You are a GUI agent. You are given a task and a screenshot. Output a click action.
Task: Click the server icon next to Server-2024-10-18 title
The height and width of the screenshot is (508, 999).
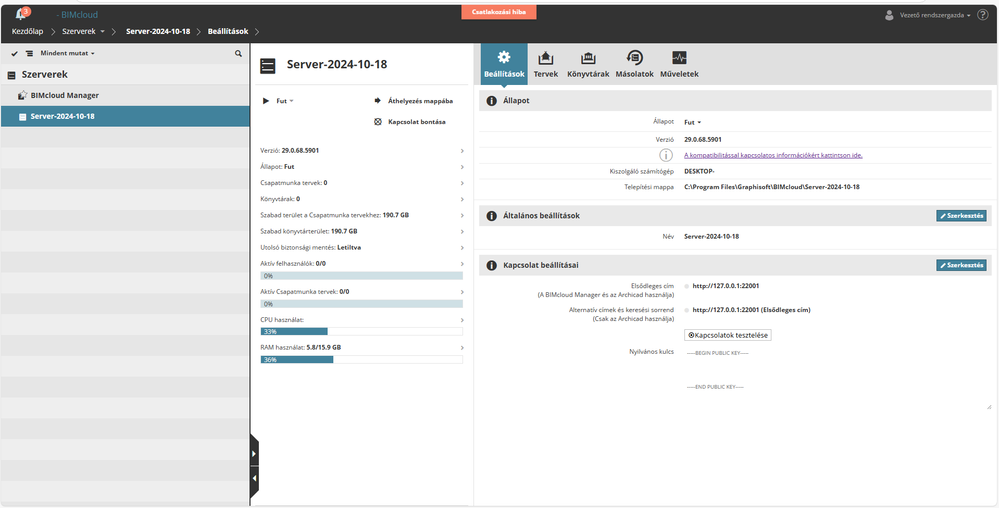(x=268, y=65)
